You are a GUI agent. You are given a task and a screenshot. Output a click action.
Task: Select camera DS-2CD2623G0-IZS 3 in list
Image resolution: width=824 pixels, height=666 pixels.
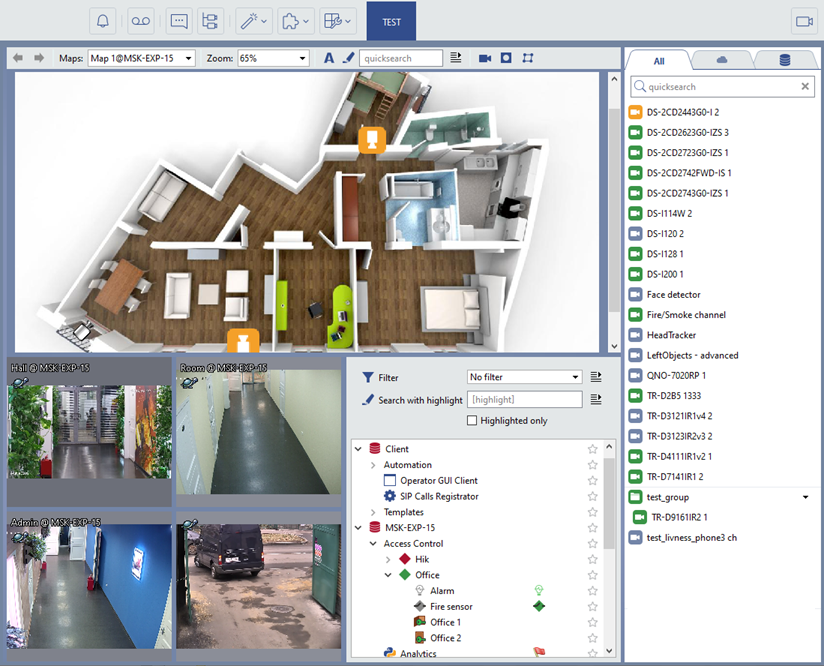(x=687, y=132)
